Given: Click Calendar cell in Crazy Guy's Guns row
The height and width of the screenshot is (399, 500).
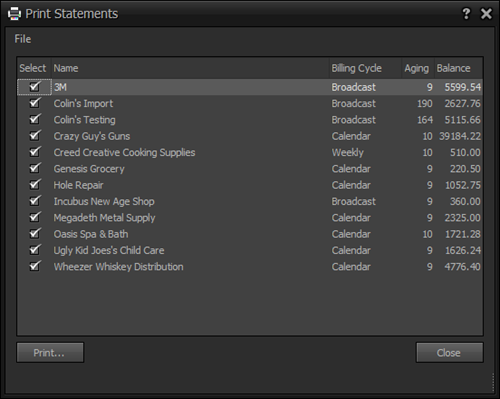Looking at the screenshot, I should [351, 136].
